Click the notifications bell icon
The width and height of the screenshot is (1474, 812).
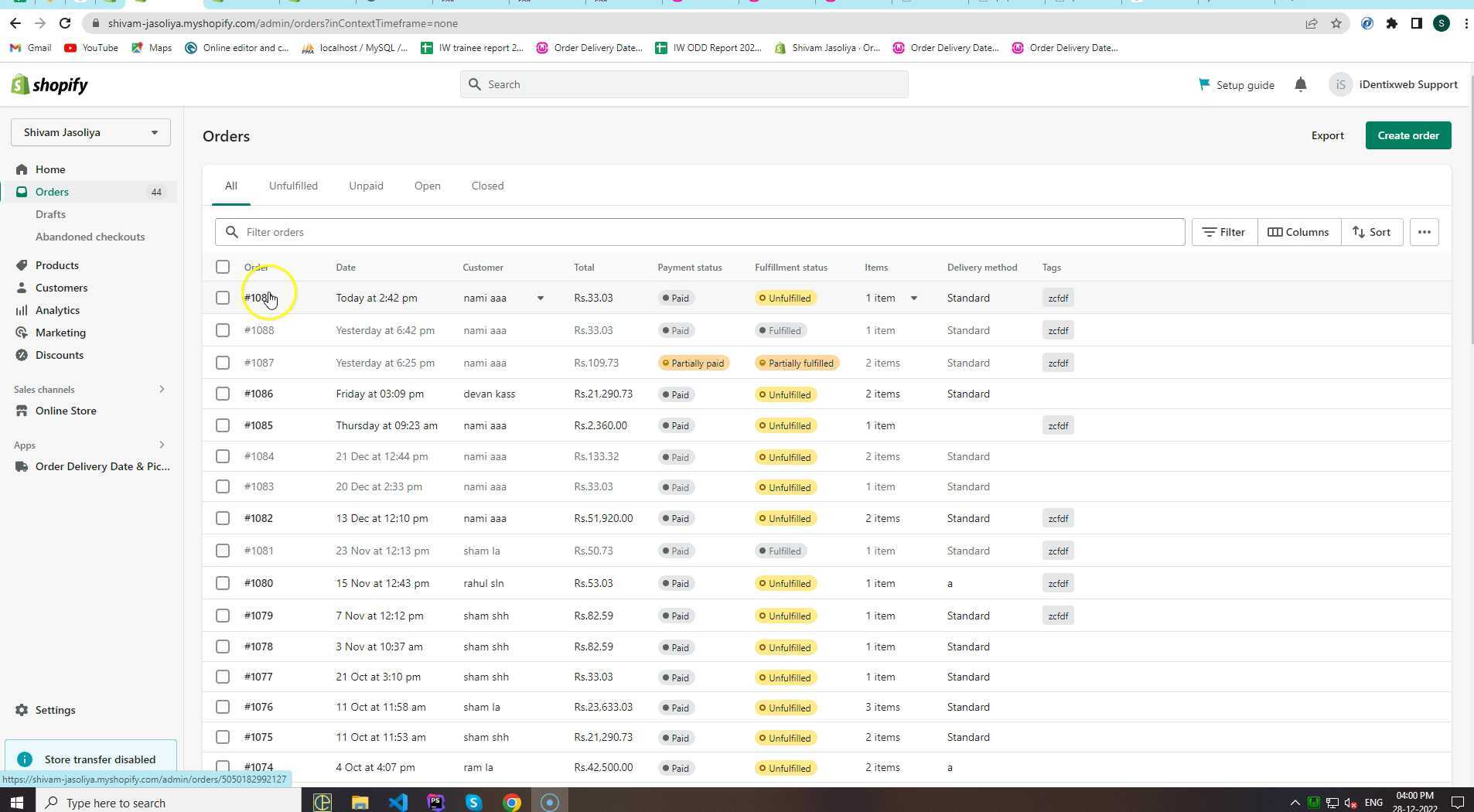1300,85
